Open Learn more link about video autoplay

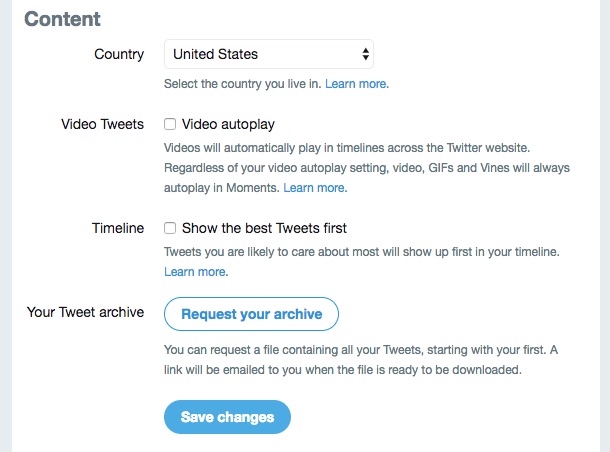tap(315, 188)
